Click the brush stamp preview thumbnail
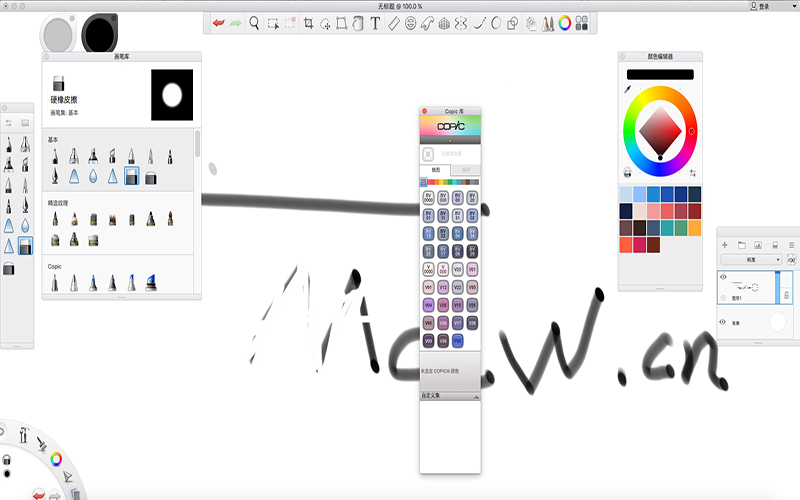 (172, 95)
